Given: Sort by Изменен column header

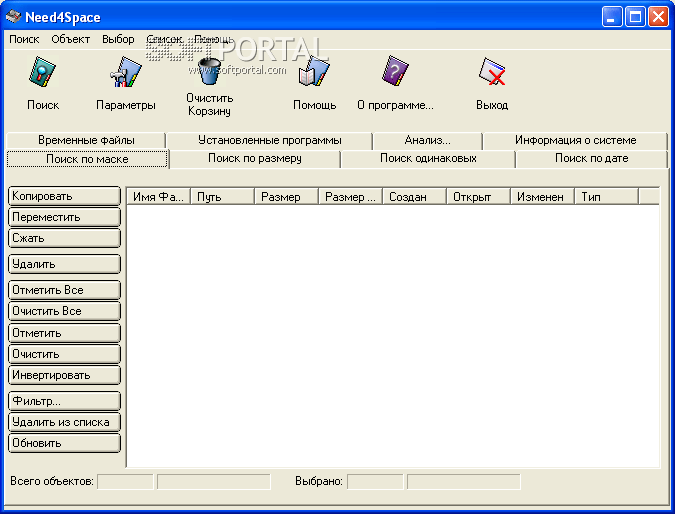Looking at the screenshot, I should tap(542, 197).
